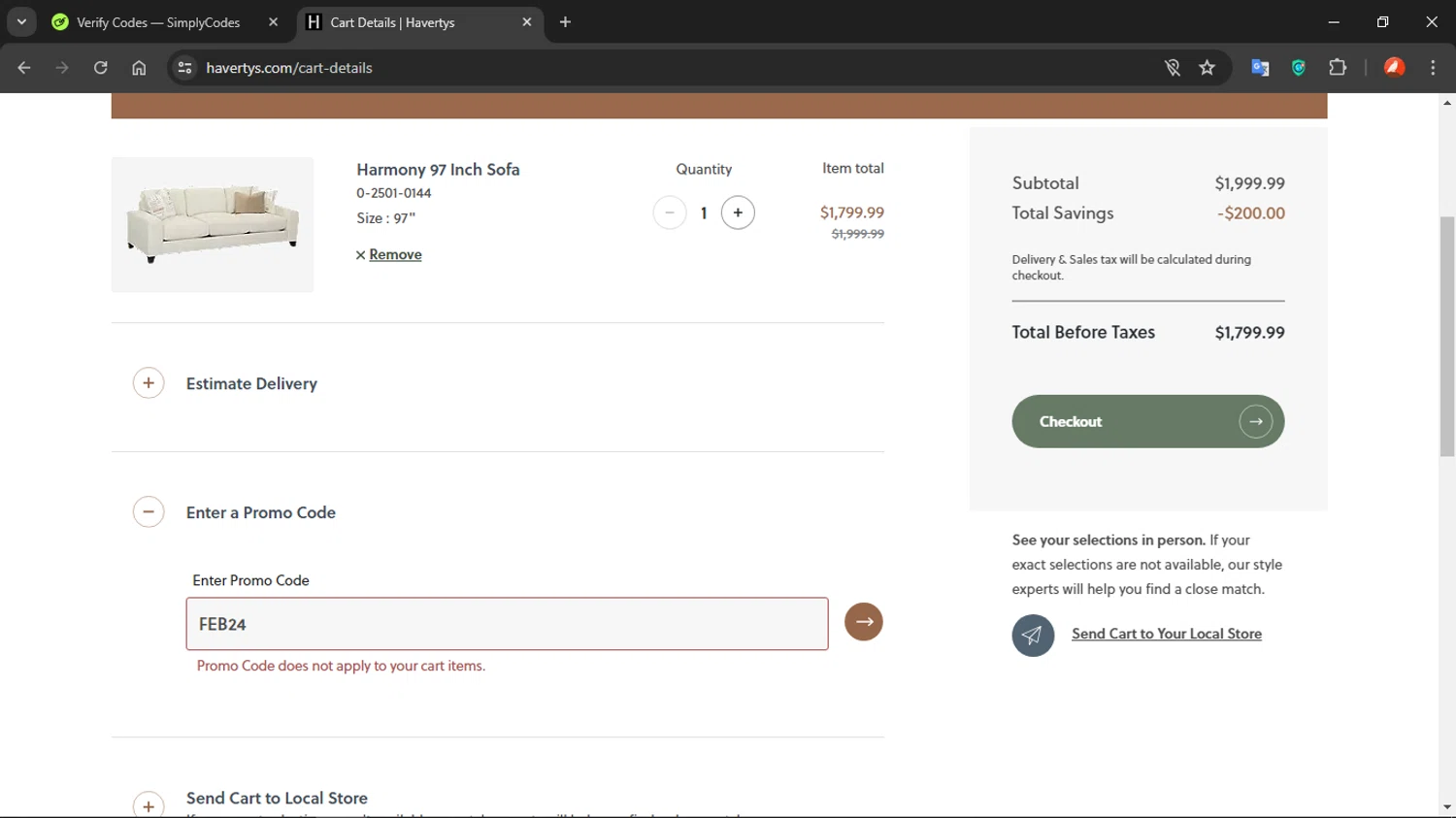Click the item price $1,799.99

(852, 213)
